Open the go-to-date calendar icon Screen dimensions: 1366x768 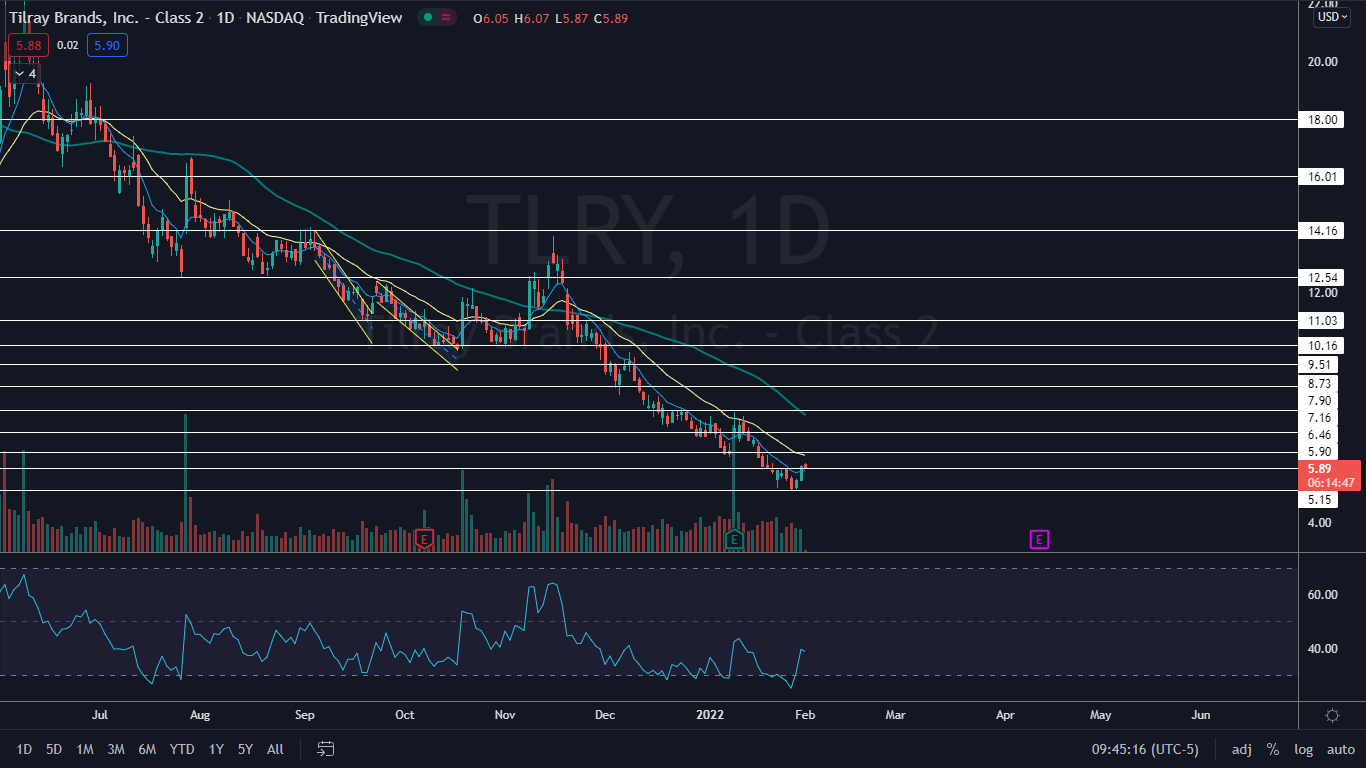coord(325,748)
